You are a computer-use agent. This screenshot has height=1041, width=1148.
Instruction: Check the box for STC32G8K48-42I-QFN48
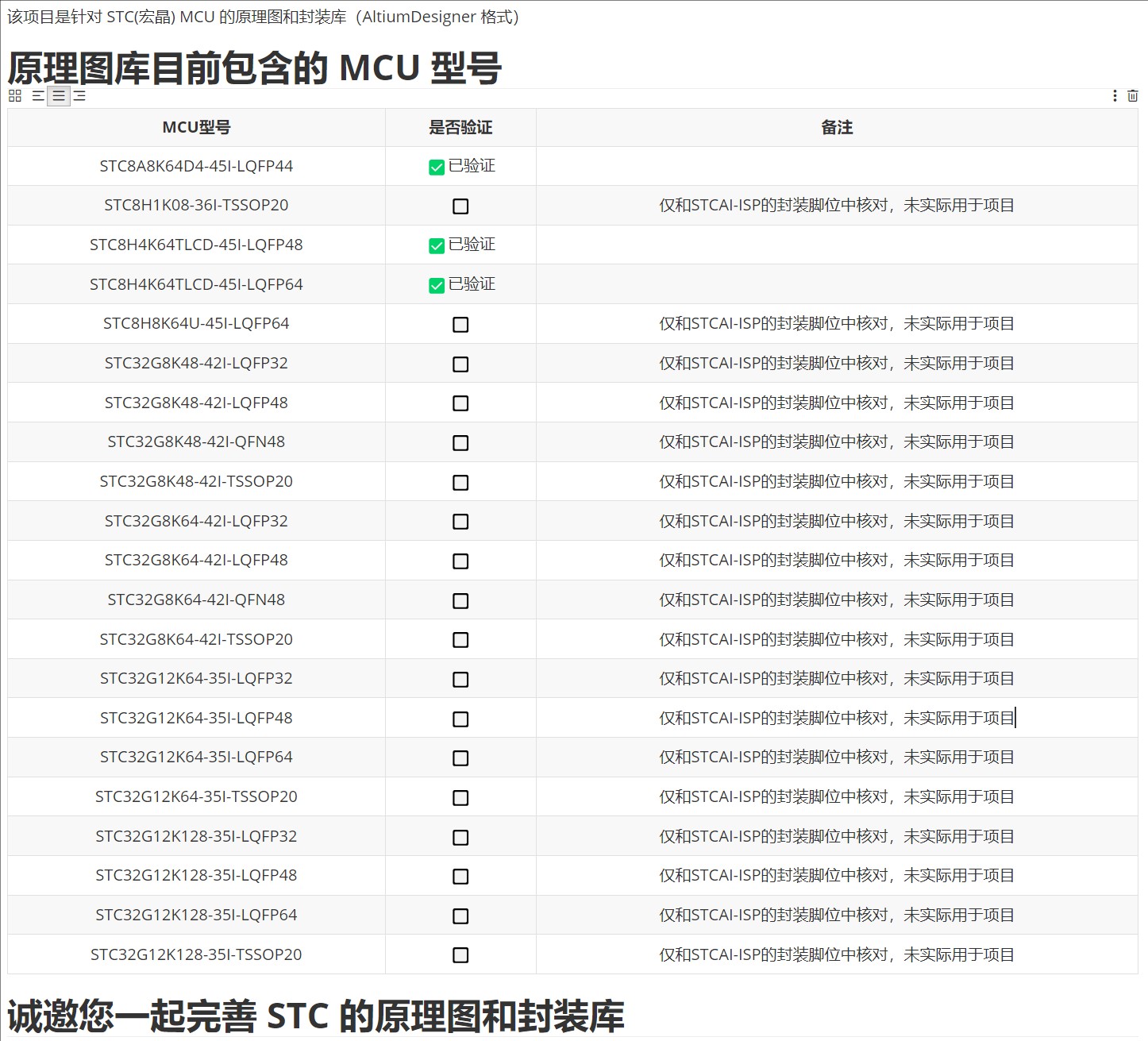[x=460, y=443]
